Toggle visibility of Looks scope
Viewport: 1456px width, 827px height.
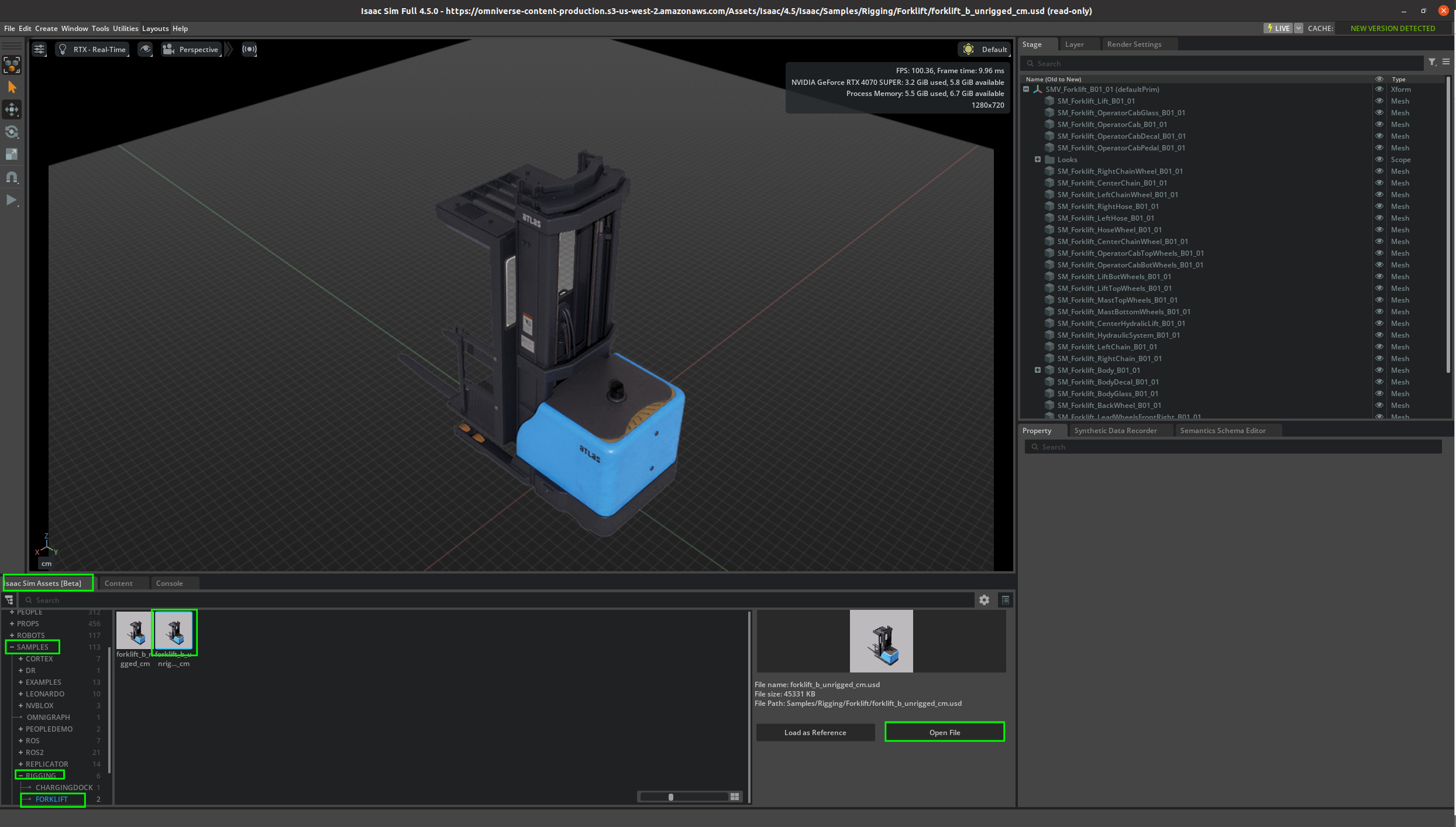[1379, 160]
